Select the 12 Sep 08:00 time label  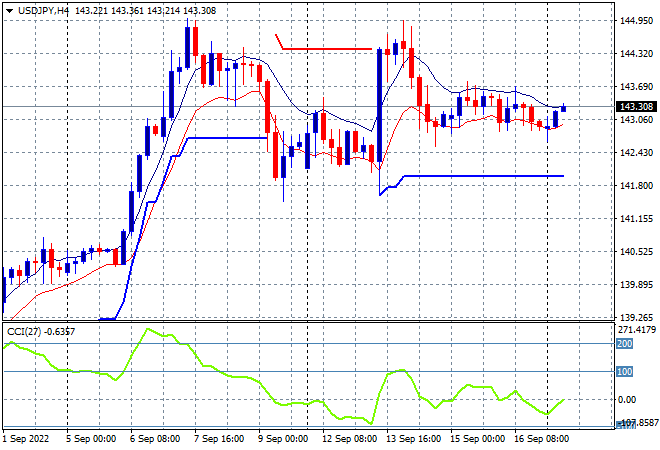click(x=349, y=439)
